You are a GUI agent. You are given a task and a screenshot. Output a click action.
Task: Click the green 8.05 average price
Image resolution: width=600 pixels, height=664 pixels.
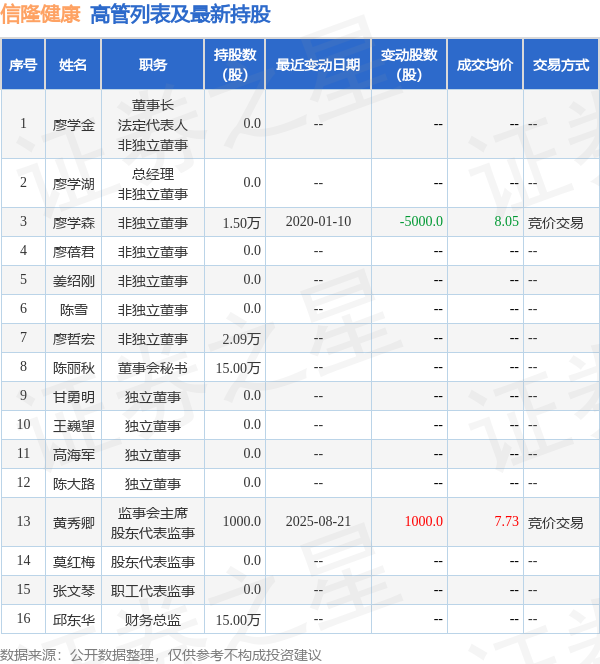pyautogui.click(x=506, y=221)
